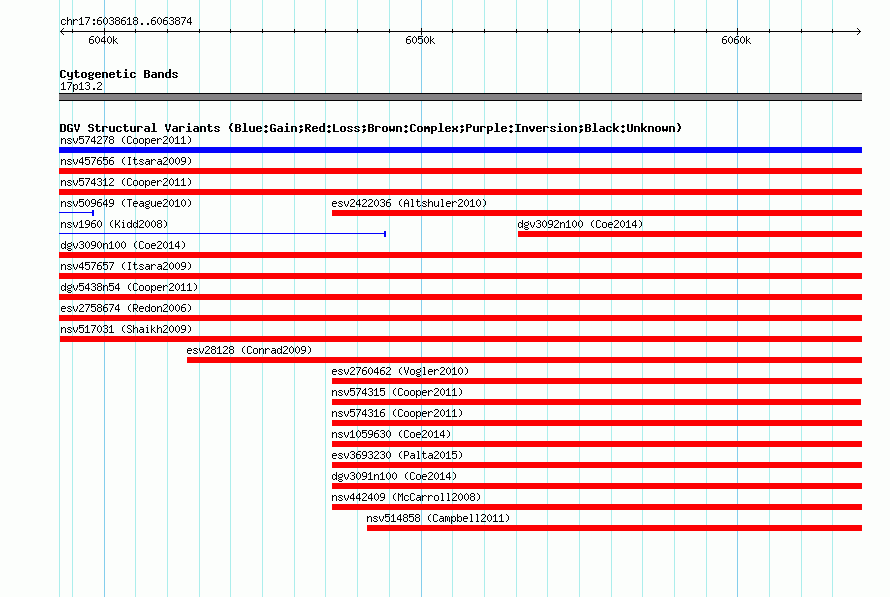Select the blue gain bar for nsv574278
The height and width of the screenshot is (597, 890).
[x=460, y=150]
